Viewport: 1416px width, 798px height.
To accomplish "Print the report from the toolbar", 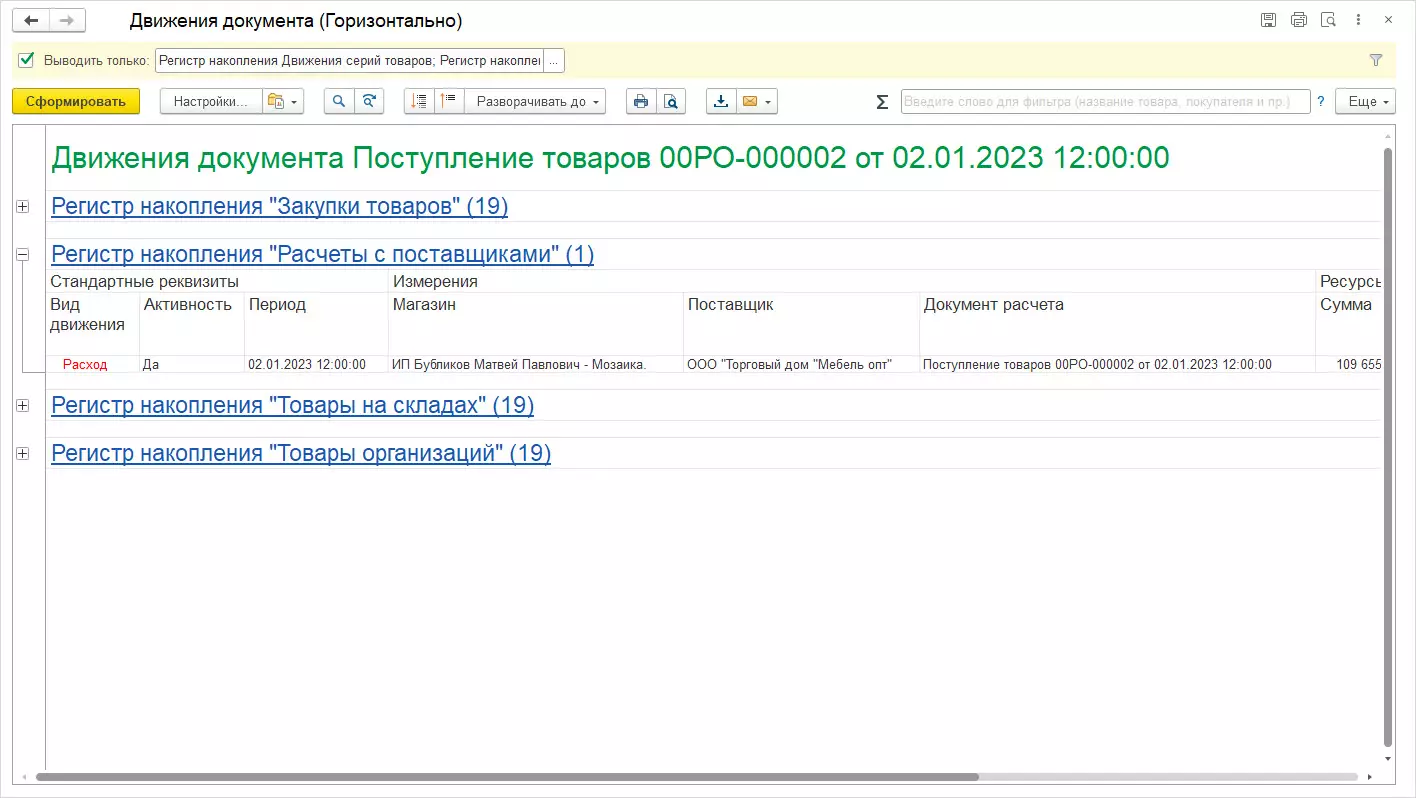I will pyautogui.click(x=641, y=101).
